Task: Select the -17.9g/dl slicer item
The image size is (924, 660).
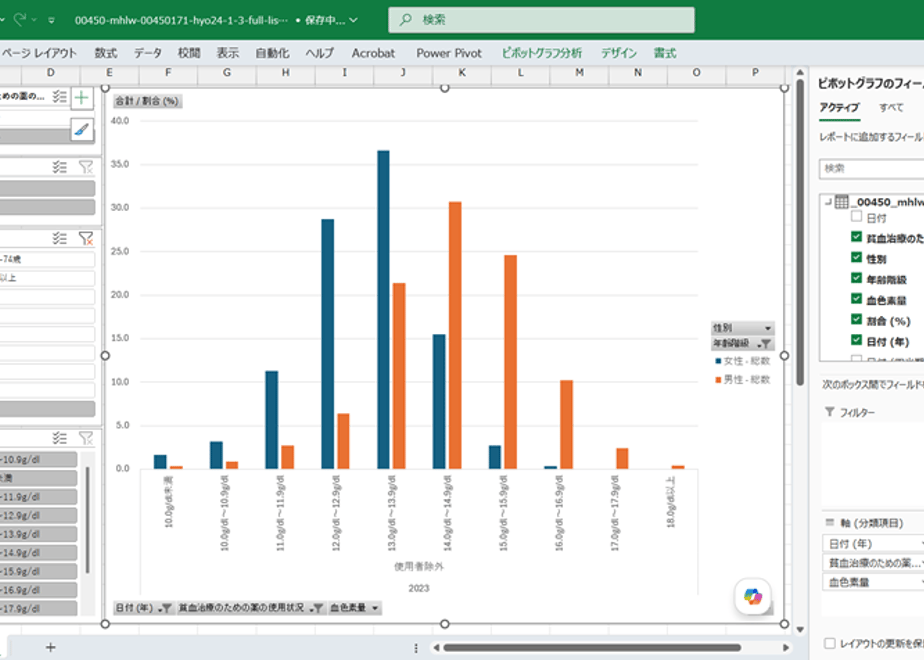Action: (38, 608)
